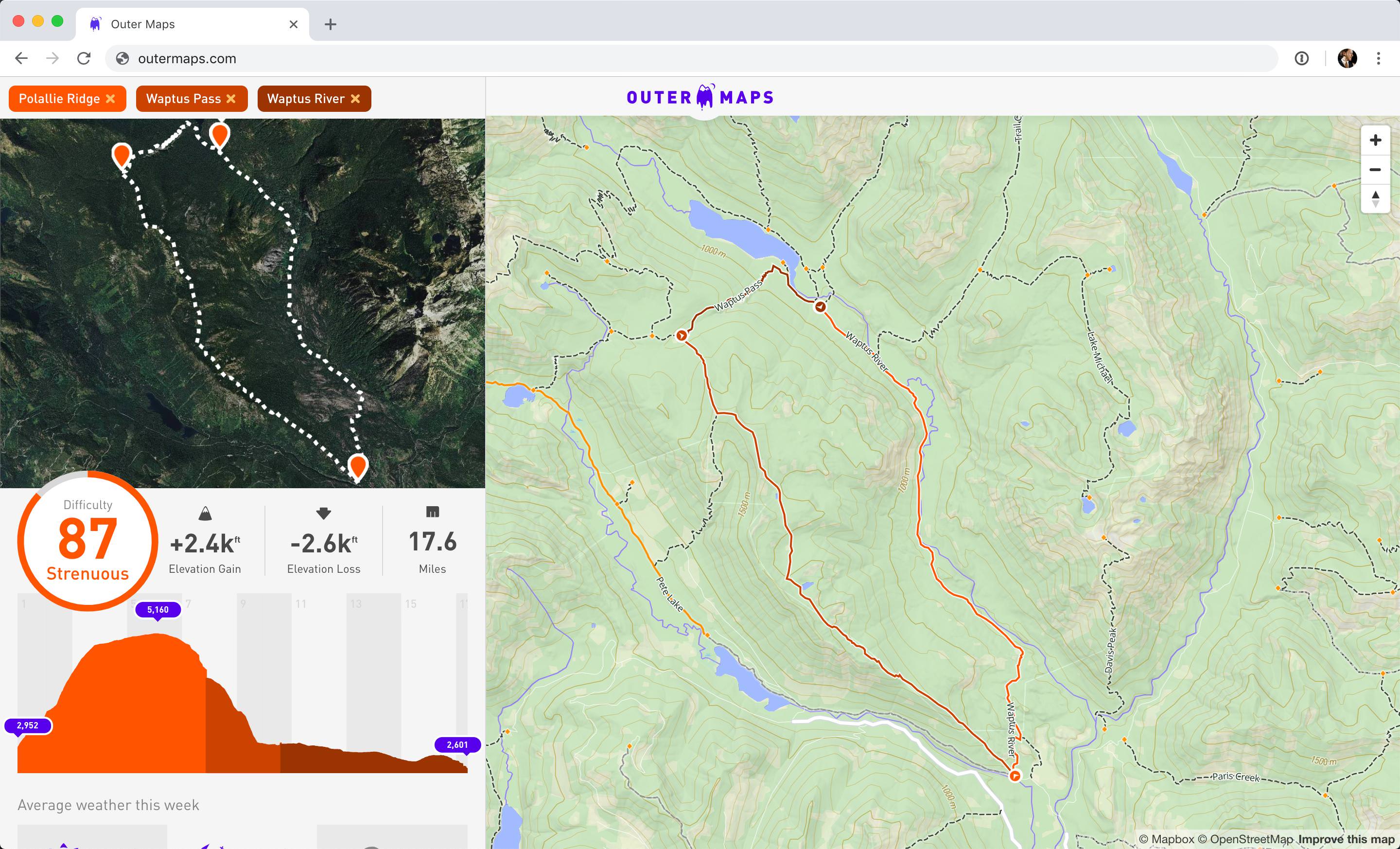Remove the Polallie Ridge trail tag
This screenshot has height=849, width=1400.
pos(111,98)
